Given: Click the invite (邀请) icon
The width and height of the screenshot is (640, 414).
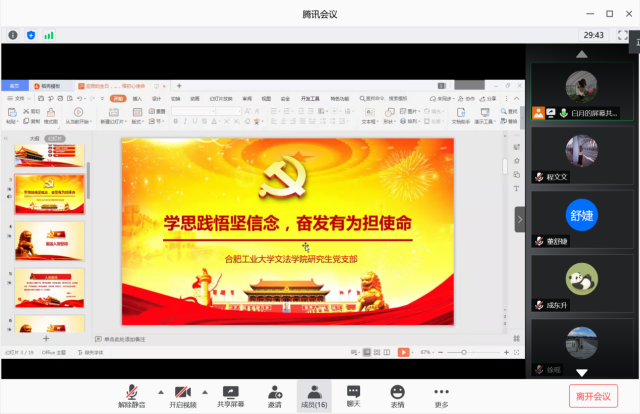Looking at the screenshot, I should click(274, 395).
